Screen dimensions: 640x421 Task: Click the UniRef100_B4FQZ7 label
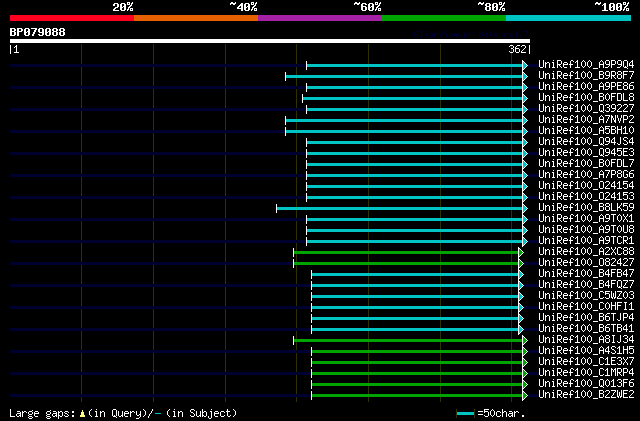(586, 285)
